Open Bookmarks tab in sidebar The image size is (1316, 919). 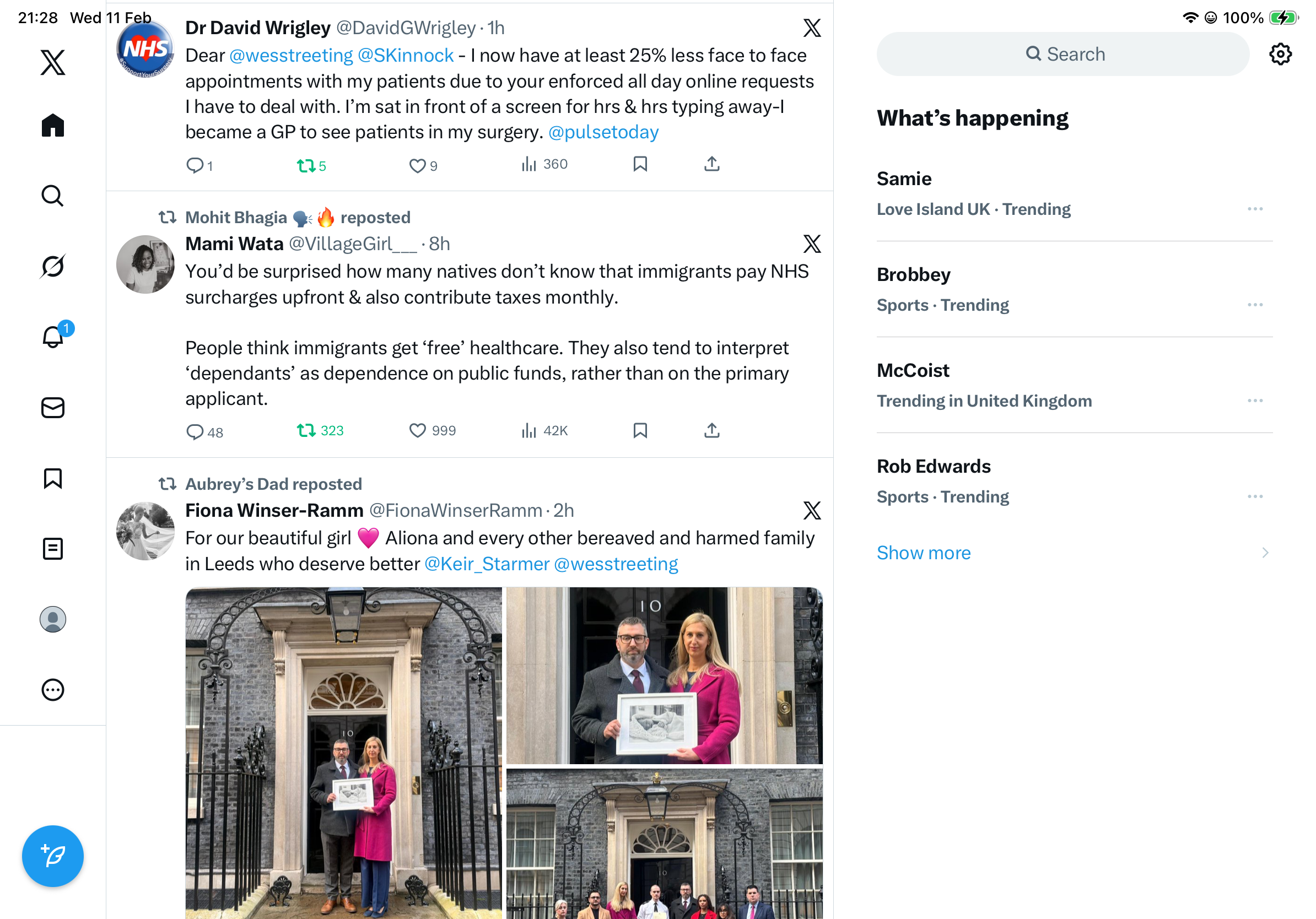53,478
